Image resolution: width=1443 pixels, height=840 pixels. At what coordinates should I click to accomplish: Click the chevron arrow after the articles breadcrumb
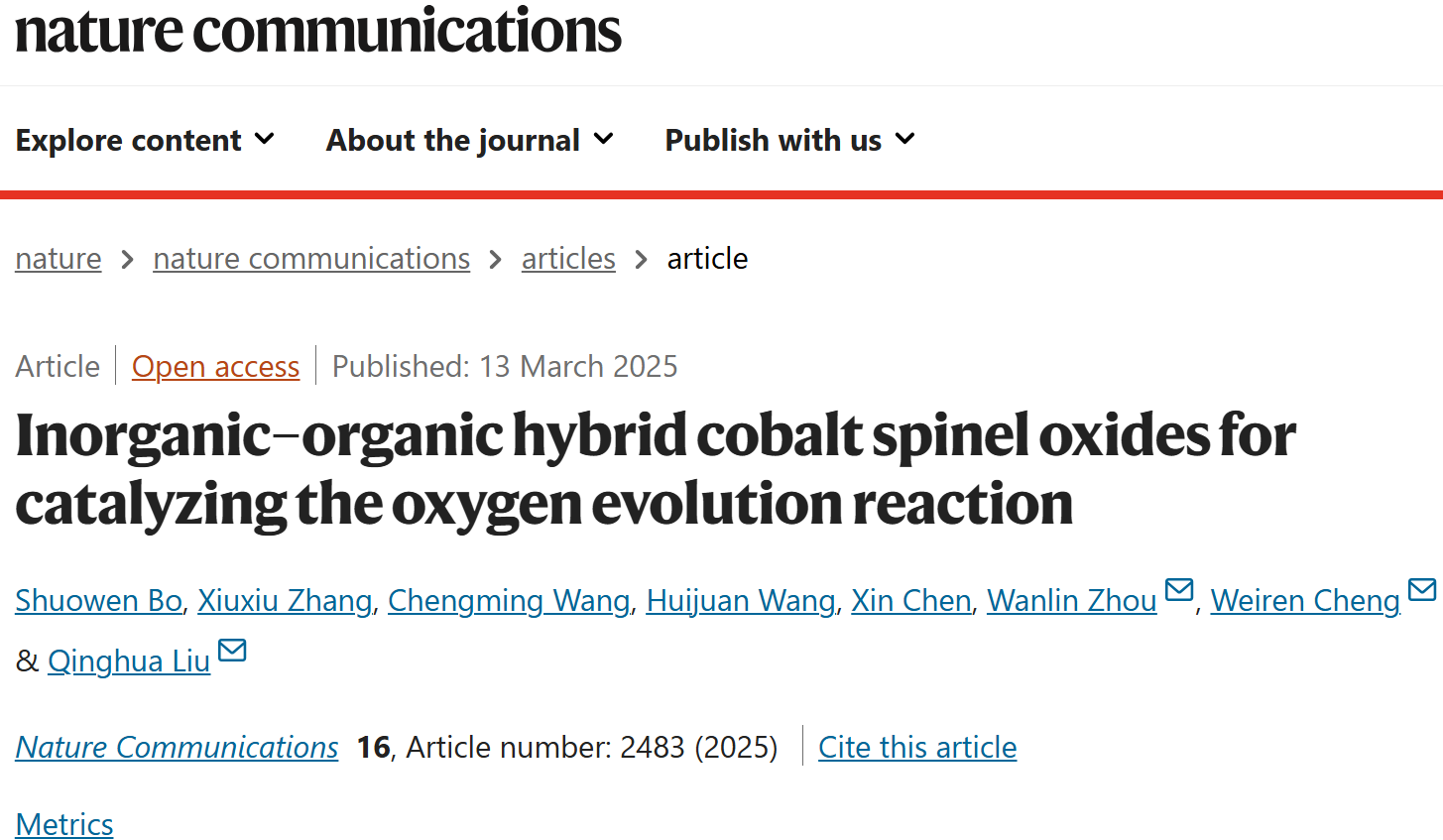click(x=642, y=260)
